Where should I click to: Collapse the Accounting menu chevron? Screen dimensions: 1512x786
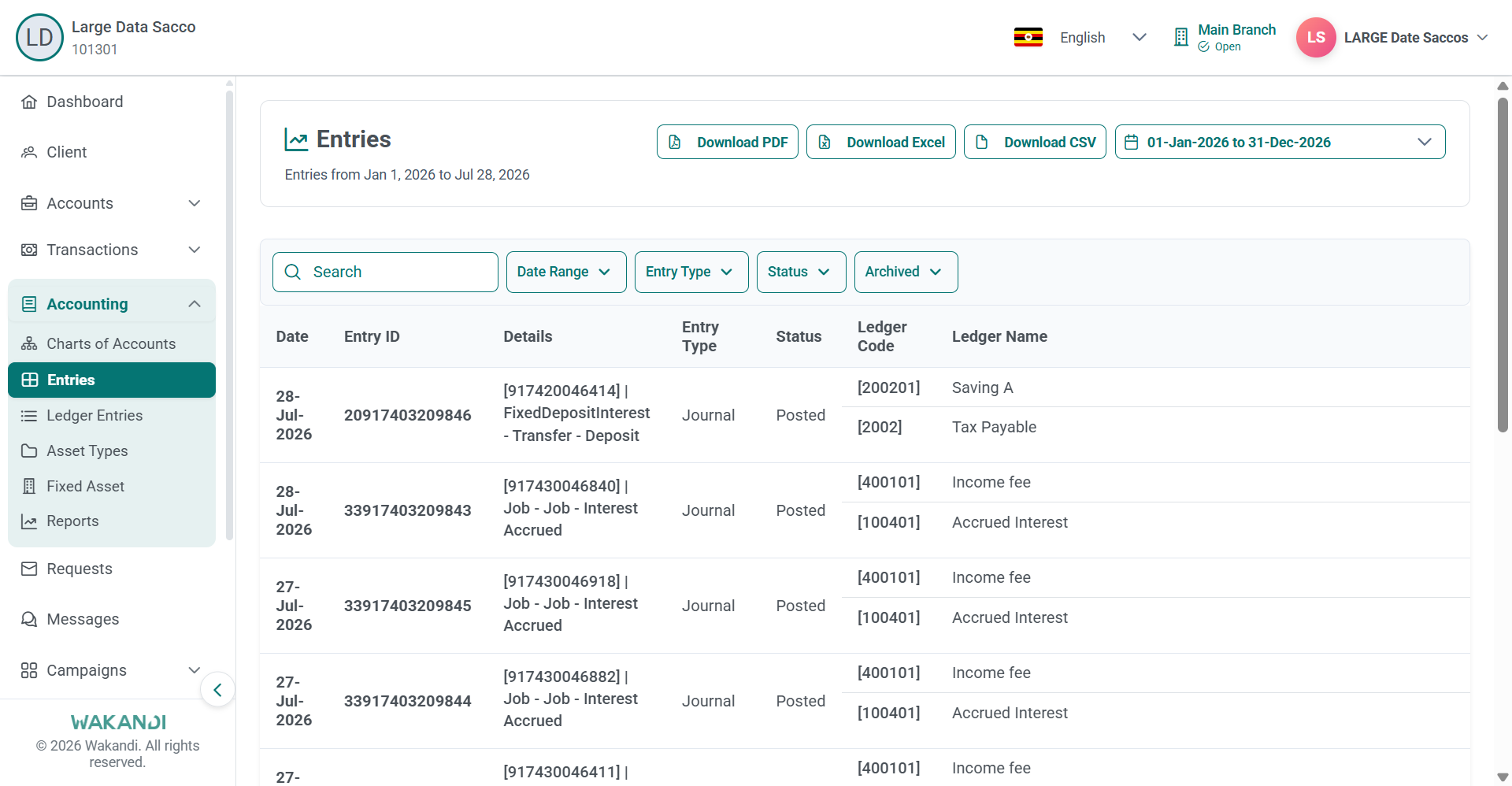click(195, 304)
